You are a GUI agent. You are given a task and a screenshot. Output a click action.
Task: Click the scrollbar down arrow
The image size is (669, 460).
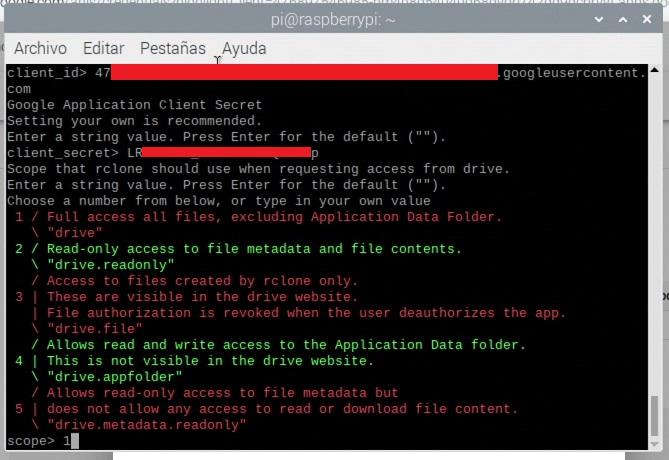654,444
